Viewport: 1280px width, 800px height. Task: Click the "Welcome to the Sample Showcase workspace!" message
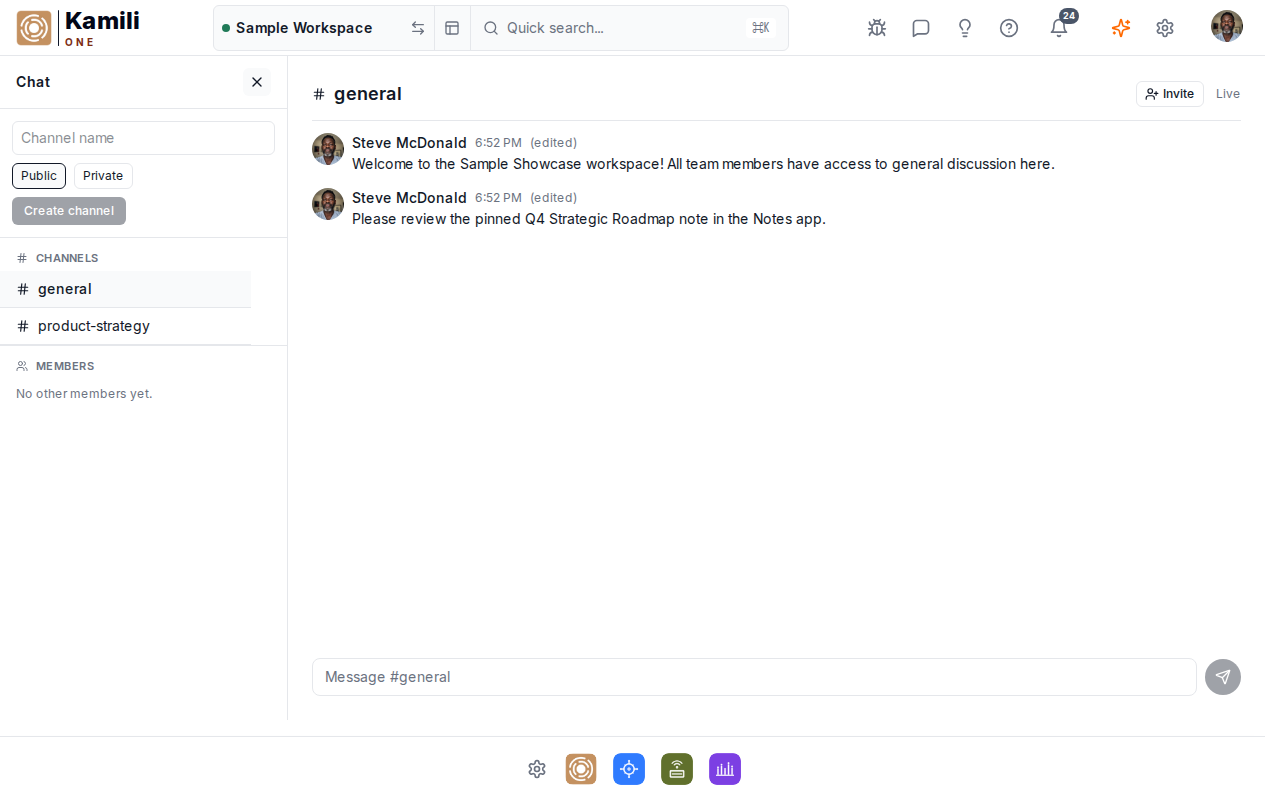click(703, 164)
